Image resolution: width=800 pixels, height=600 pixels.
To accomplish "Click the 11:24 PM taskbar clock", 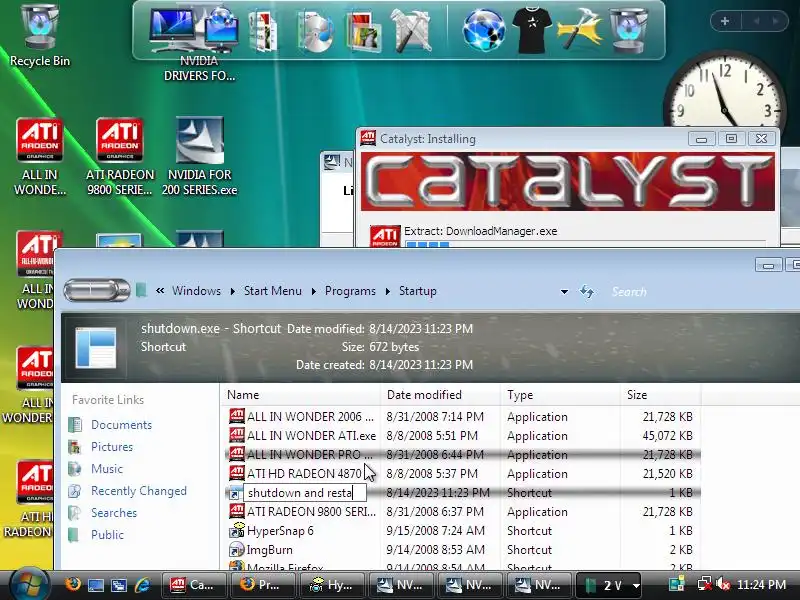I will pos(762,585).
